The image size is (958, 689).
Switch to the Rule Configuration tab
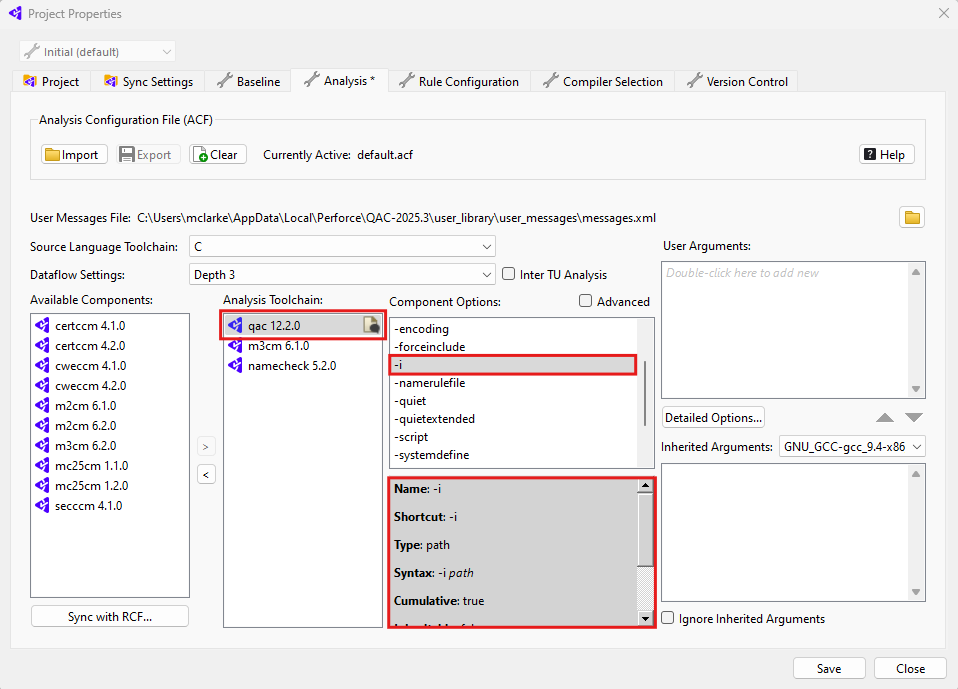coord(458,82)
